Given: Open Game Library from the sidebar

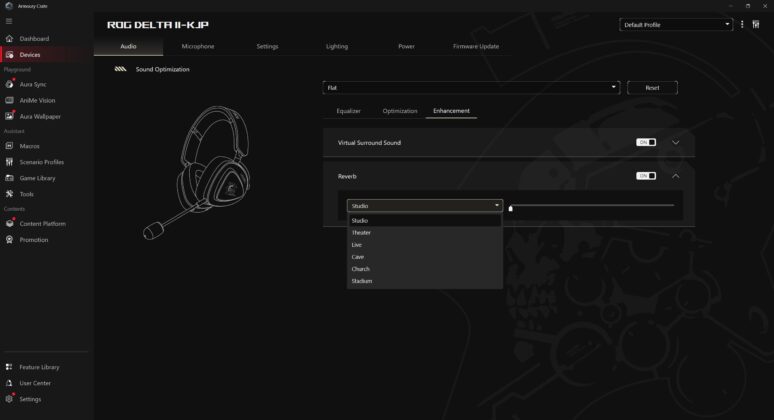Looking at the screenshot, I should [x=38, y=178].
